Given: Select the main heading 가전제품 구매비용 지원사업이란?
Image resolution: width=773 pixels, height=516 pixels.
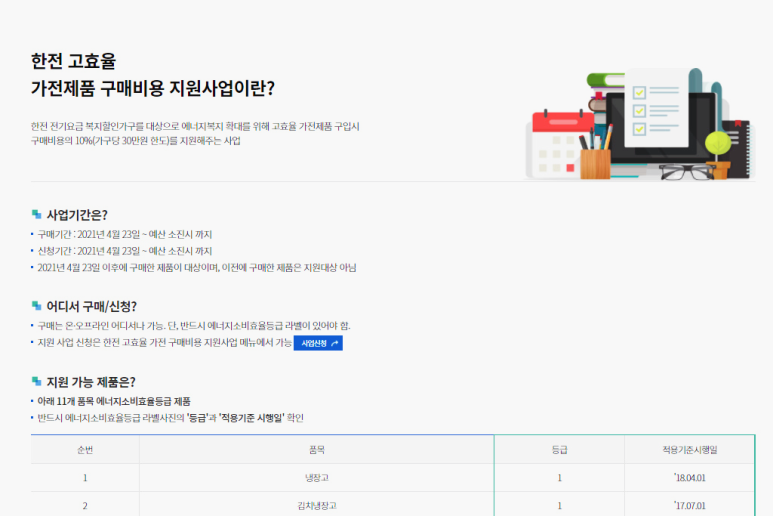Looking at the screenshot, I should pos(153,89).
